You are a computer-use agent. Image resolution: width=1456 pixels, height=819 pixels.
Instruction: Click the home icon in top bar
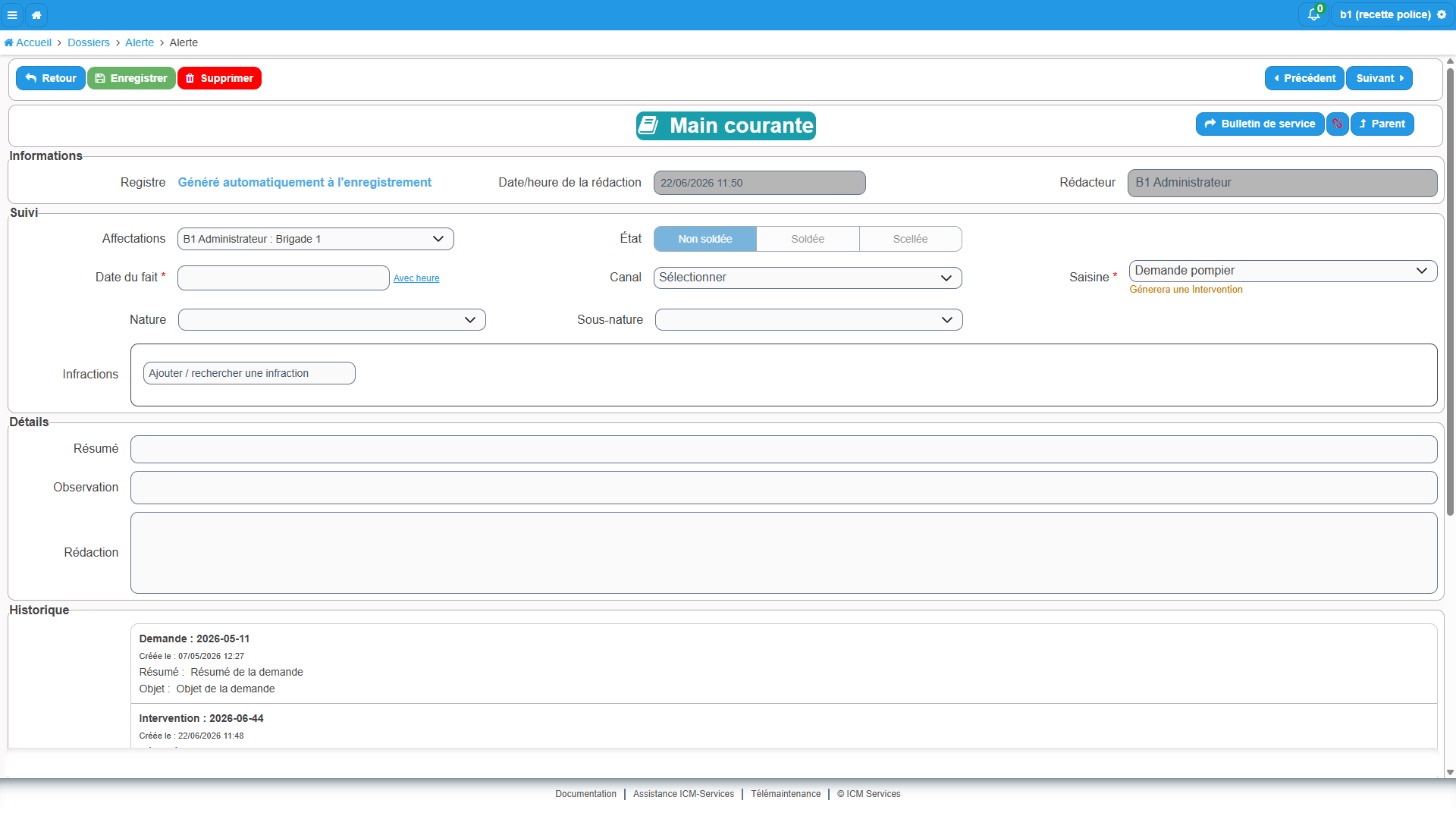pos(36,15)
